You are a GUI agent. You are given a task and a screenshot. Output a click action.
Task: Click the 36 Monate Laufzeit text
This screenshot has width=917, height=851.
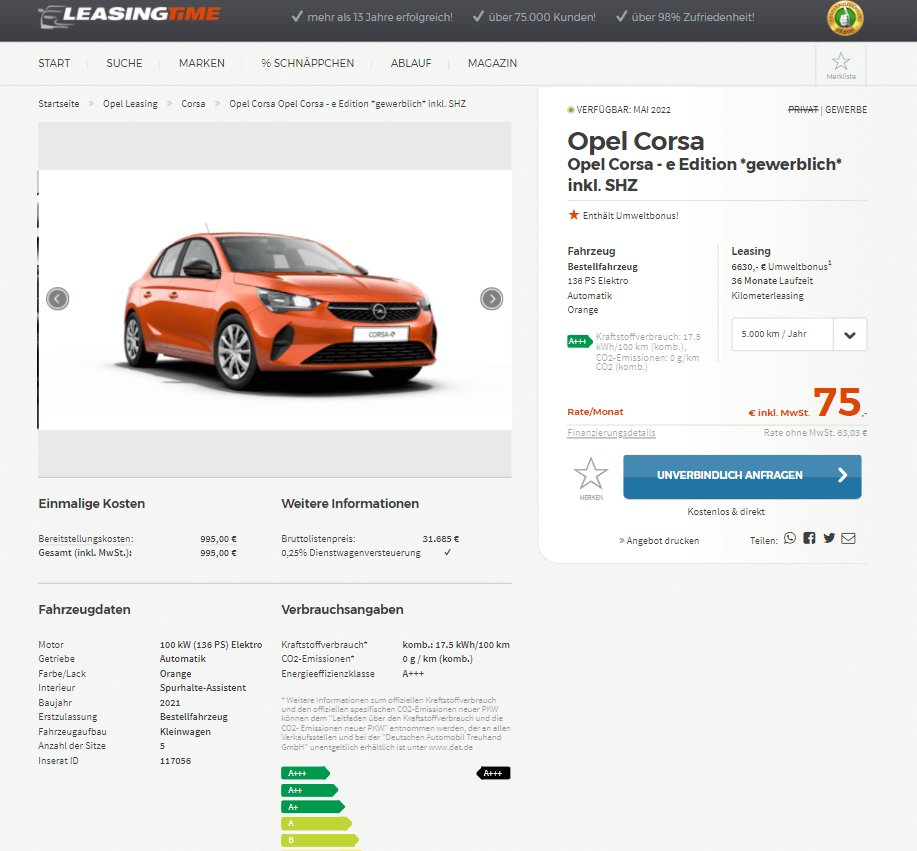(772, 281)
